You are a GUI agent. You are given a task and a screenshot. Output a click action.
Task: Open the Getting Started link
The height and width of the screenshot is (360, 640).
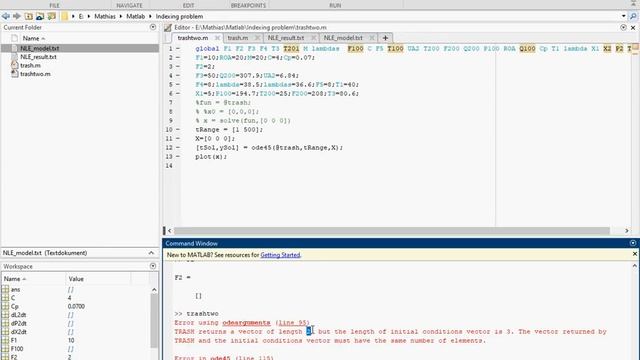(x=280, y=255)
